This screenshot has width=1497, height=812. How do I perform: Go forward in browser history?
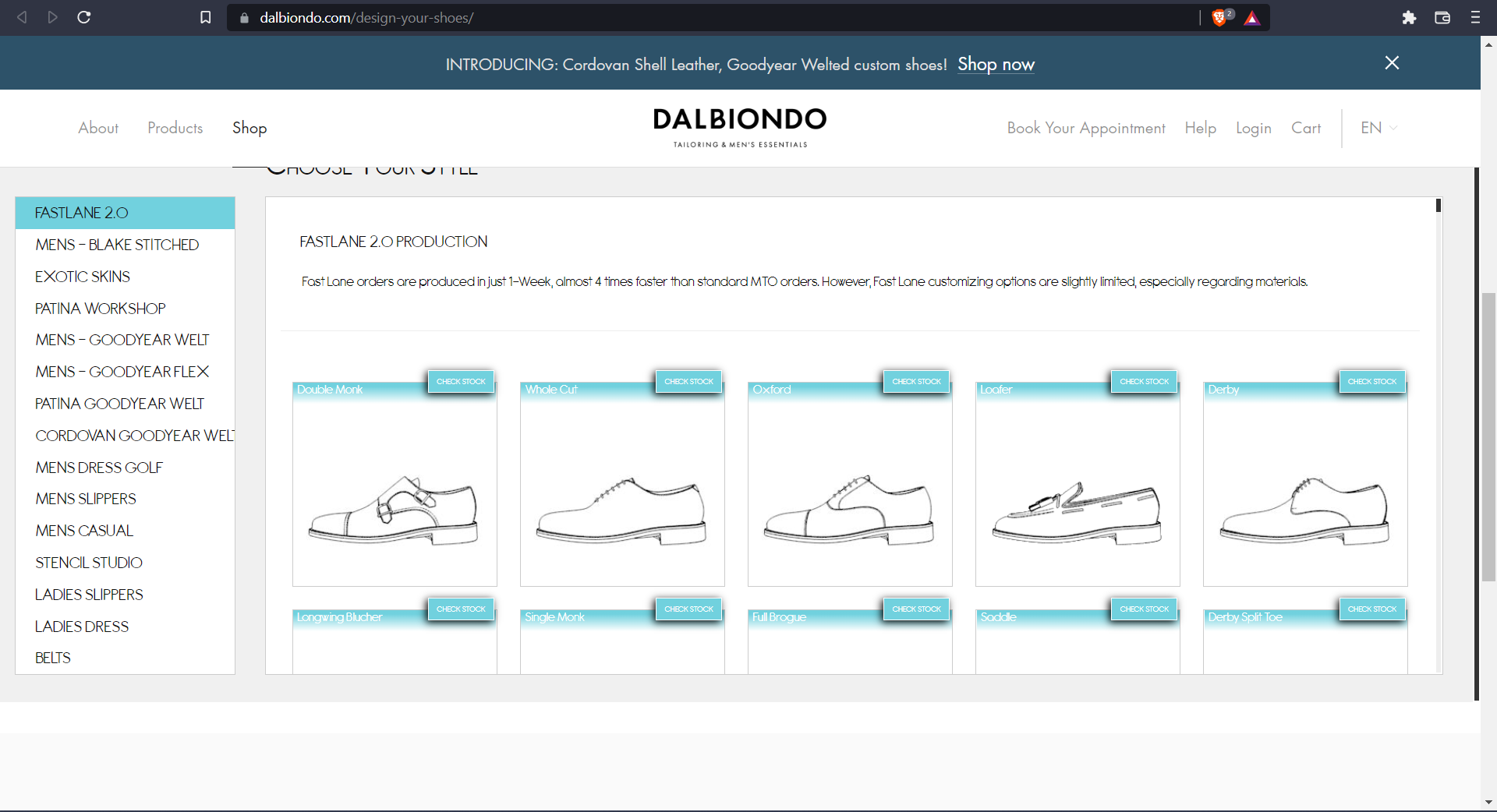pyautogui.click(x=52, y=17)
